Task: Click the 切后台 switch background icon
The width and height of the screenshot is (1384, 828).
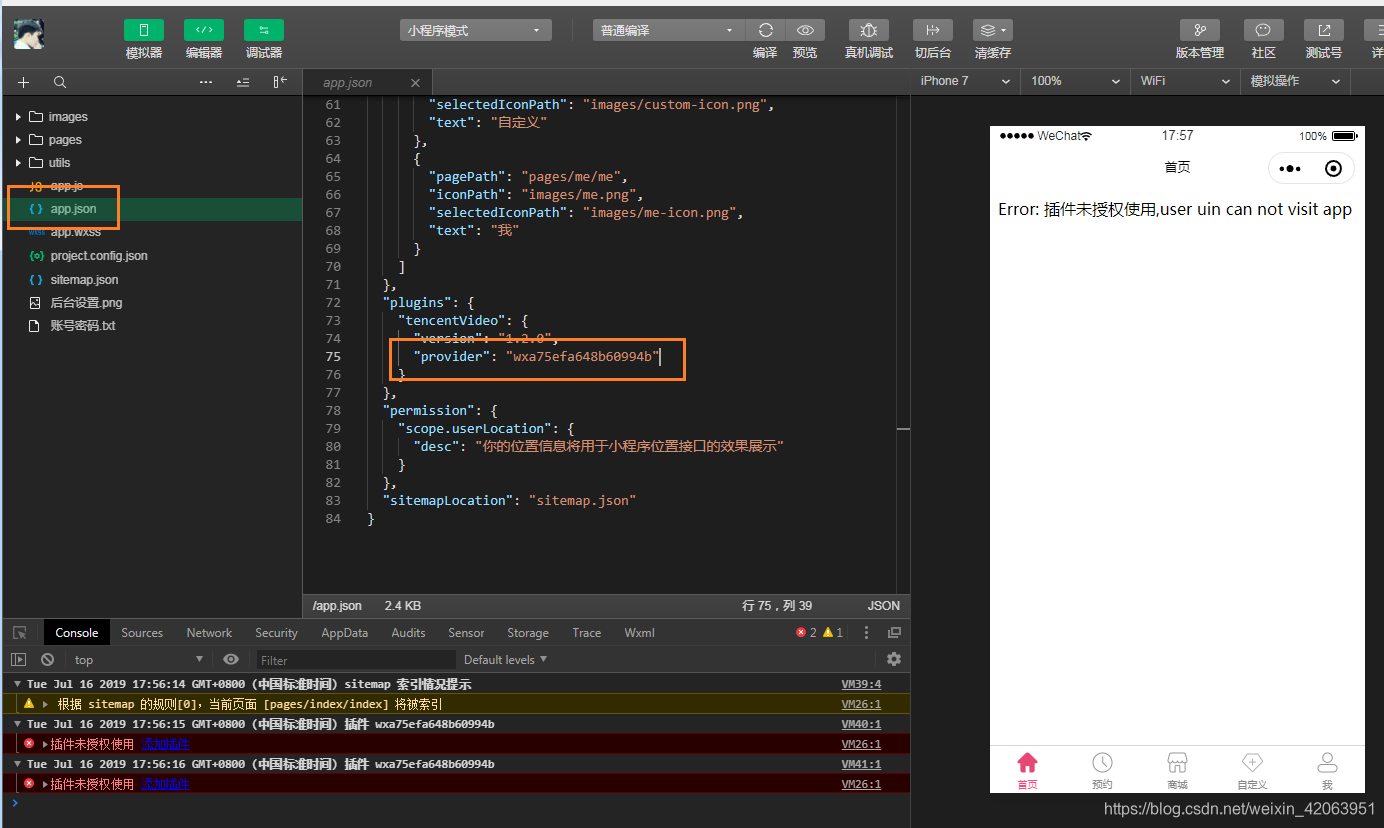Action: click(933, 30)
